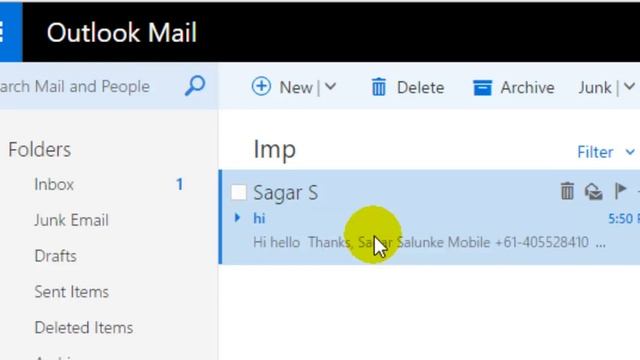Open the Deleted Items folder
This screenshot has width=640, height=360.
[84, 328]
